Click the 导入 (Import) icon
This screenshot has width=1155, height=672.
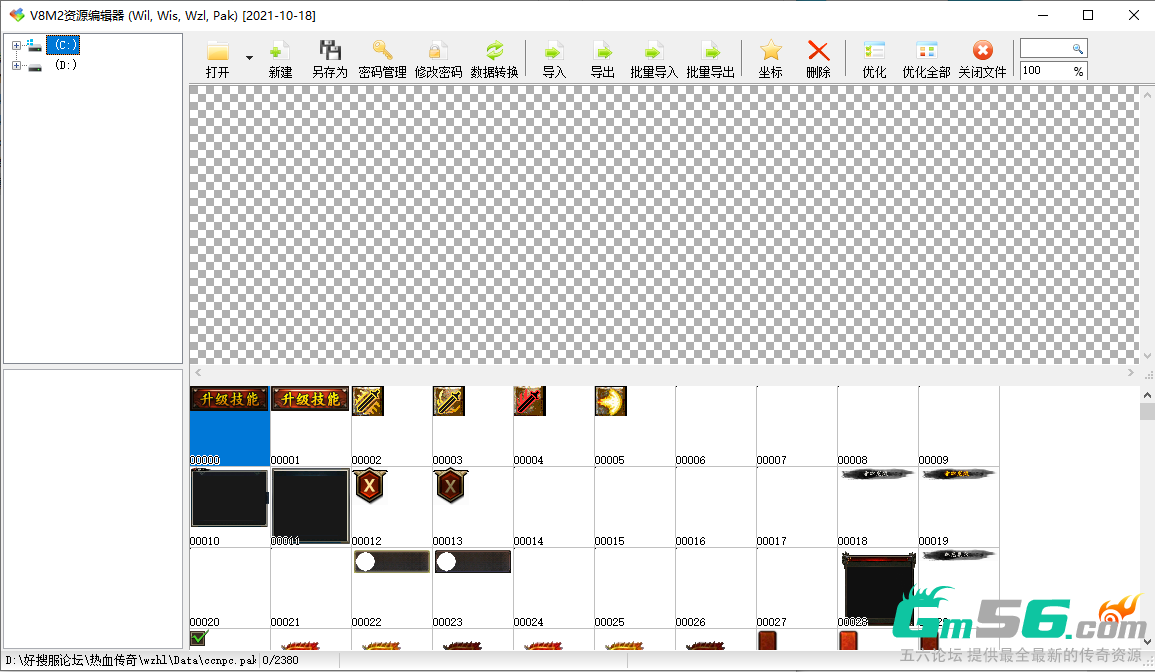[x=553, y=51]
